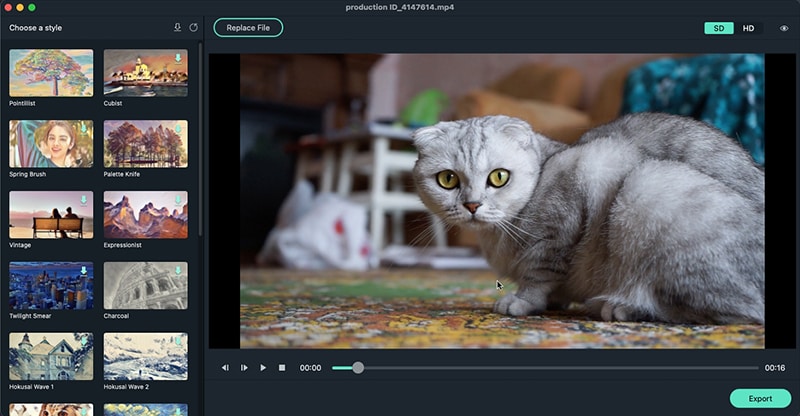Select the Pointillist style thumbnail
This screenshot has width=800, height=416.
point(51,72)
